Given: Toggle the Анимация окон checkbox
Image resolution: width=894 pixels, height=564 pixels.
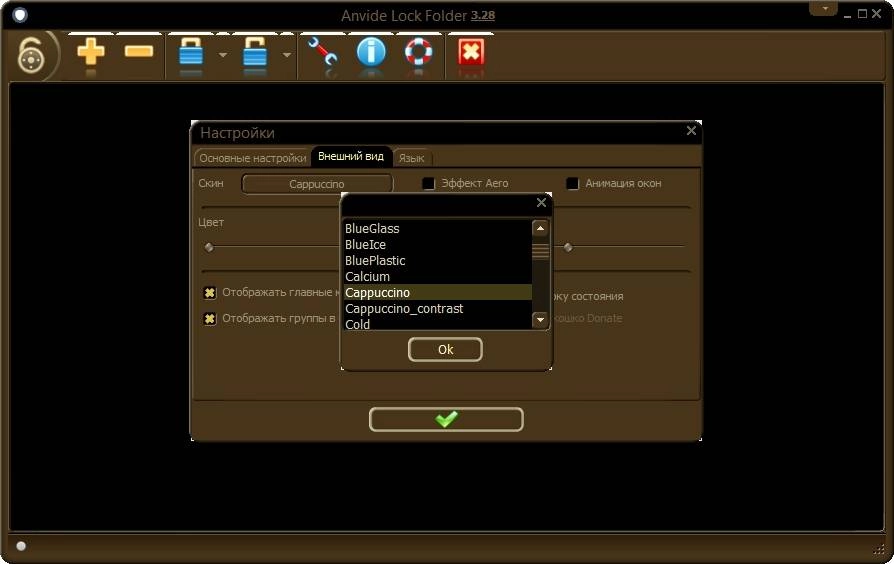Looking at the screenshot, I should [x=572, y=183].
